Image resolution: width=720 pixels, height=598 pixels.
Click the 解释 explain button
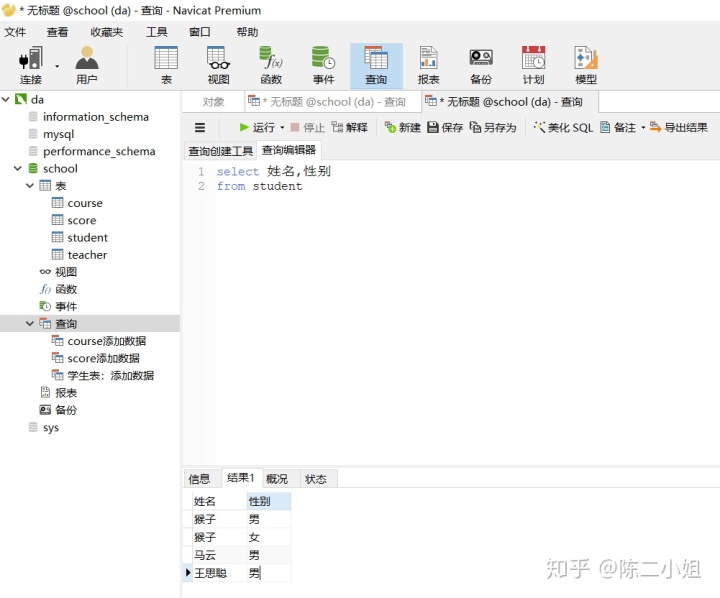click(x=349, y=127)
